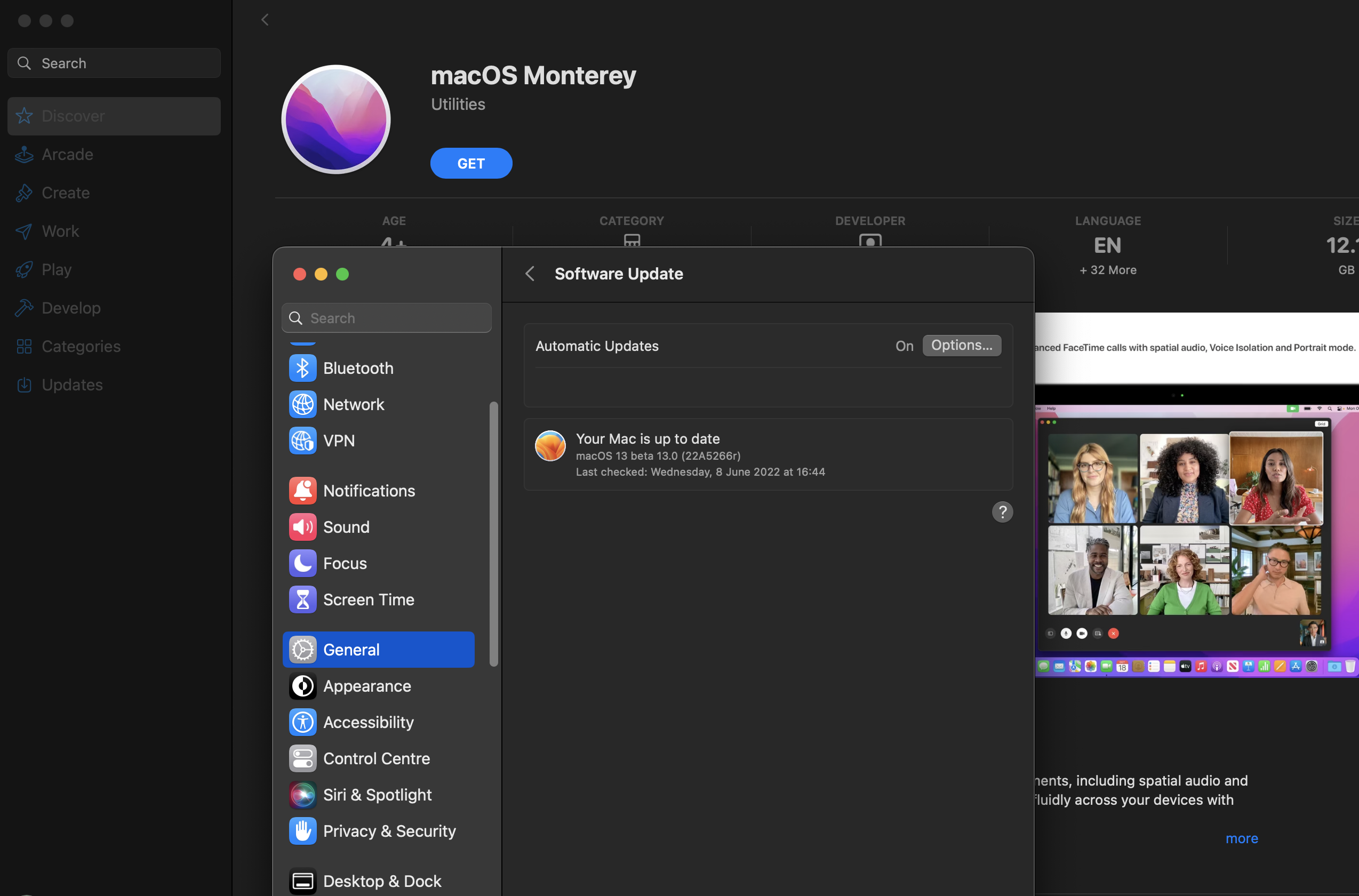Open VPN settings in sidebar
The image size is (1359, 896).
(338, 441)
